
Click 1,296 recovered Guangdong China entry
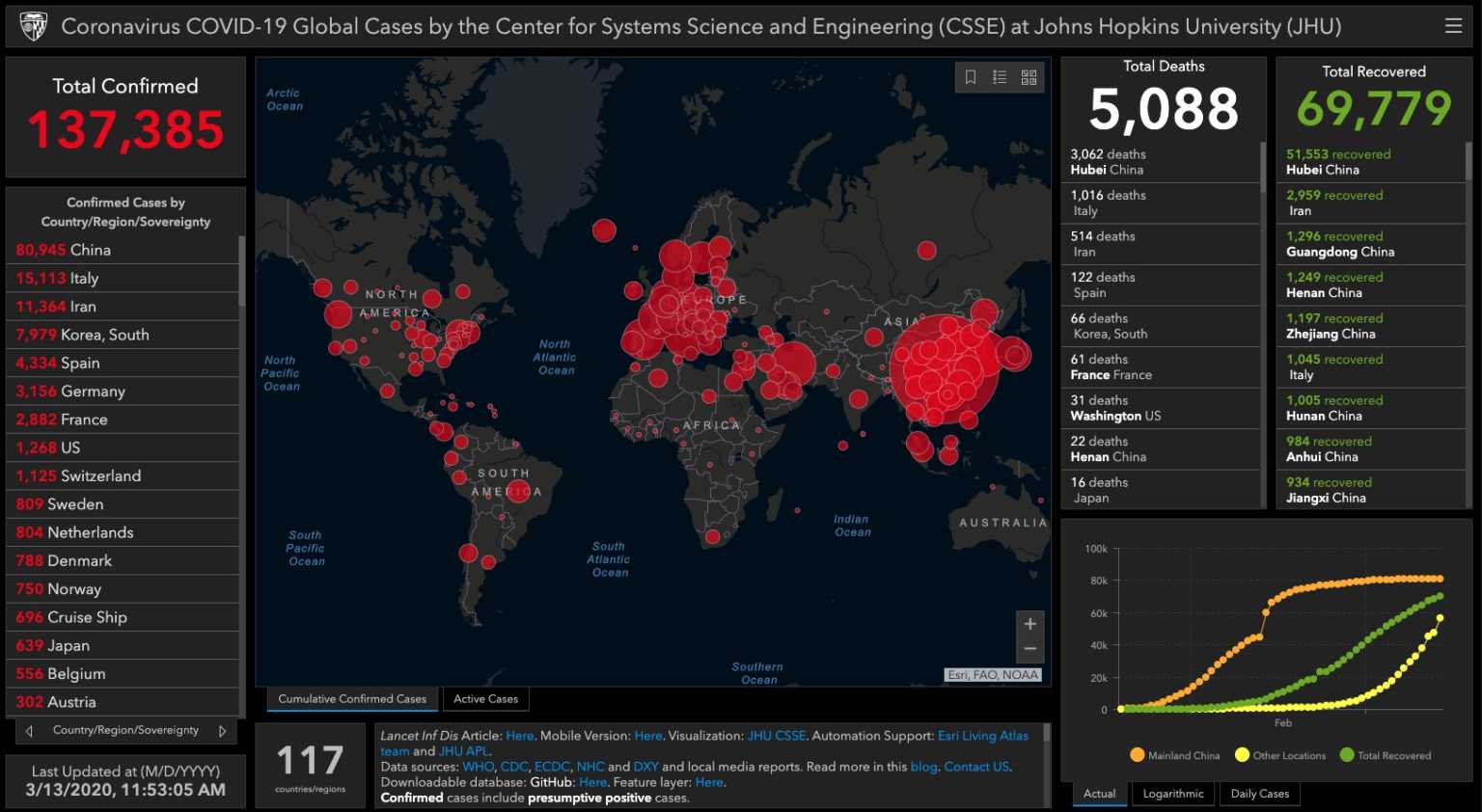1371,244
